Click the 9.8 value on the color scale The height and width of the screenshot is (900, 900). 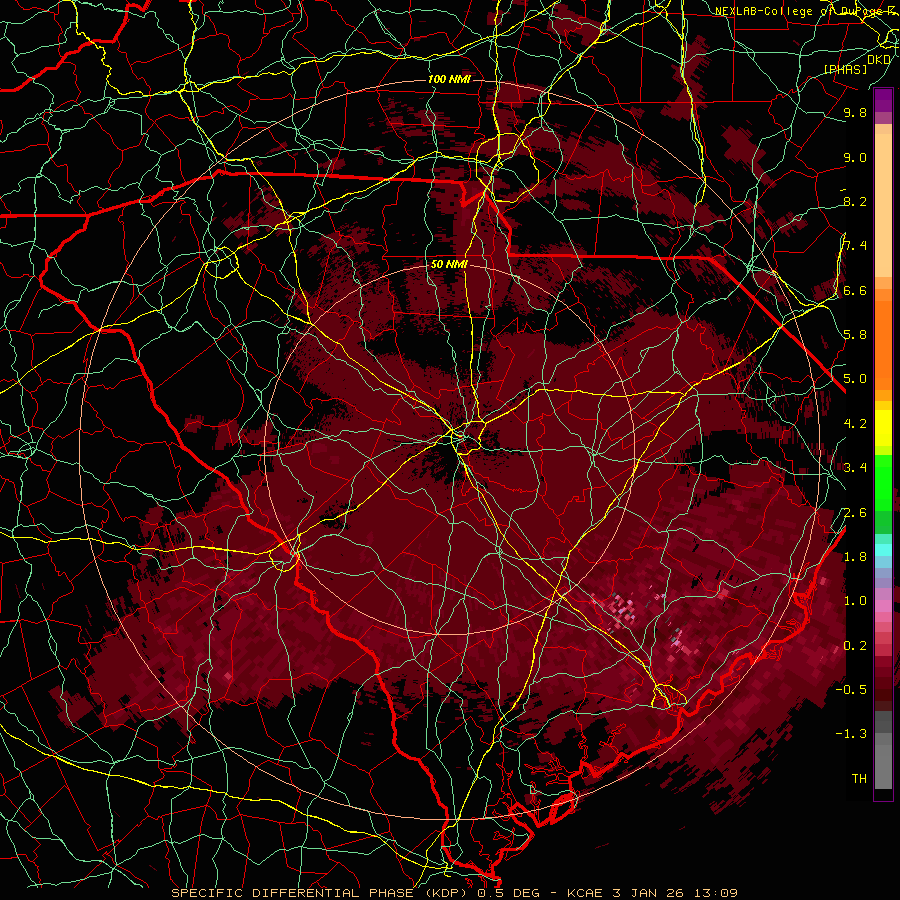tap(855, 112)
